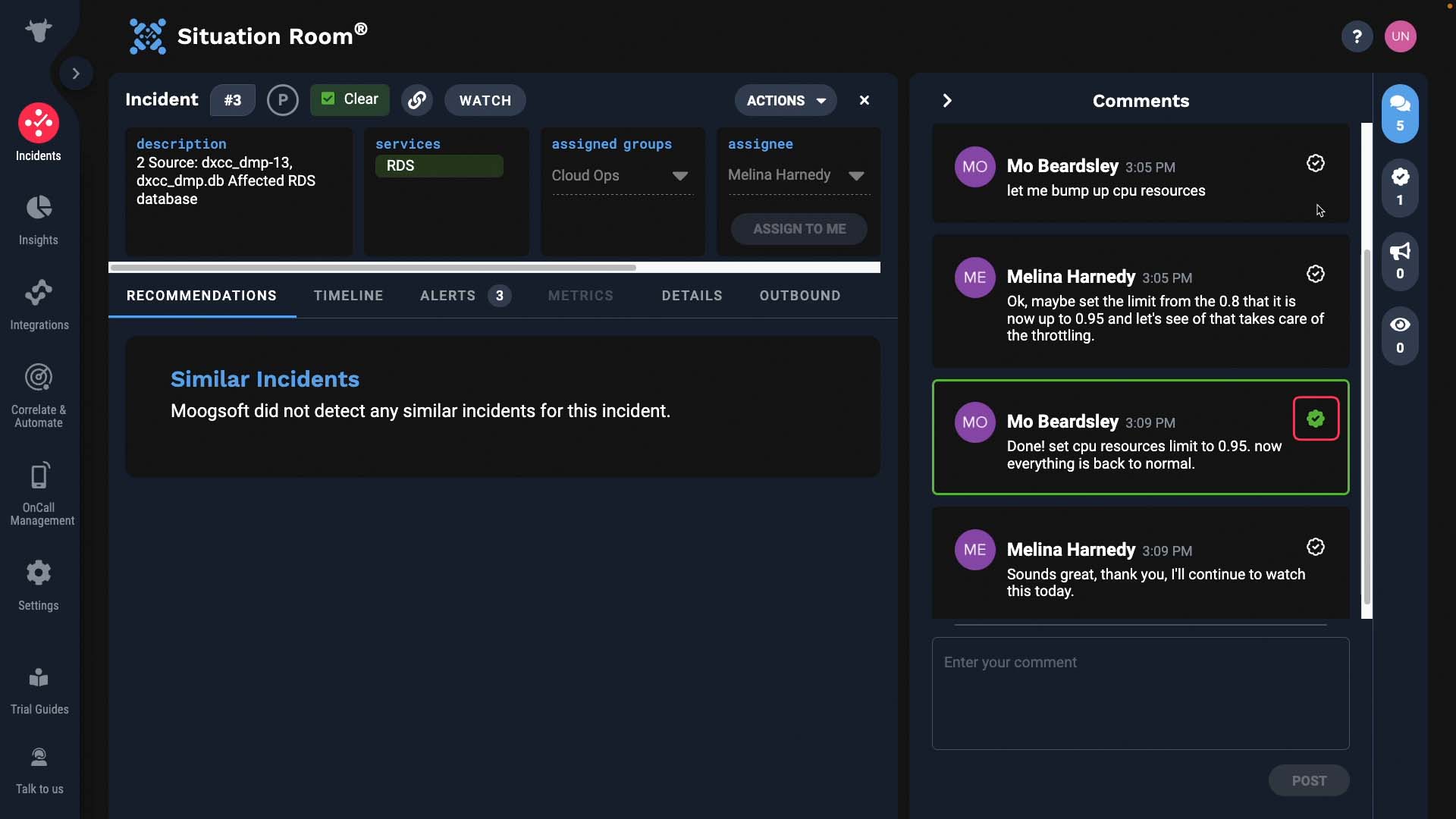Mark 'Sounds great, thank you' comment as resolving
The width and height of the screenshot is (1456, 819).
pyautogui.click(x=1316, y=547)
